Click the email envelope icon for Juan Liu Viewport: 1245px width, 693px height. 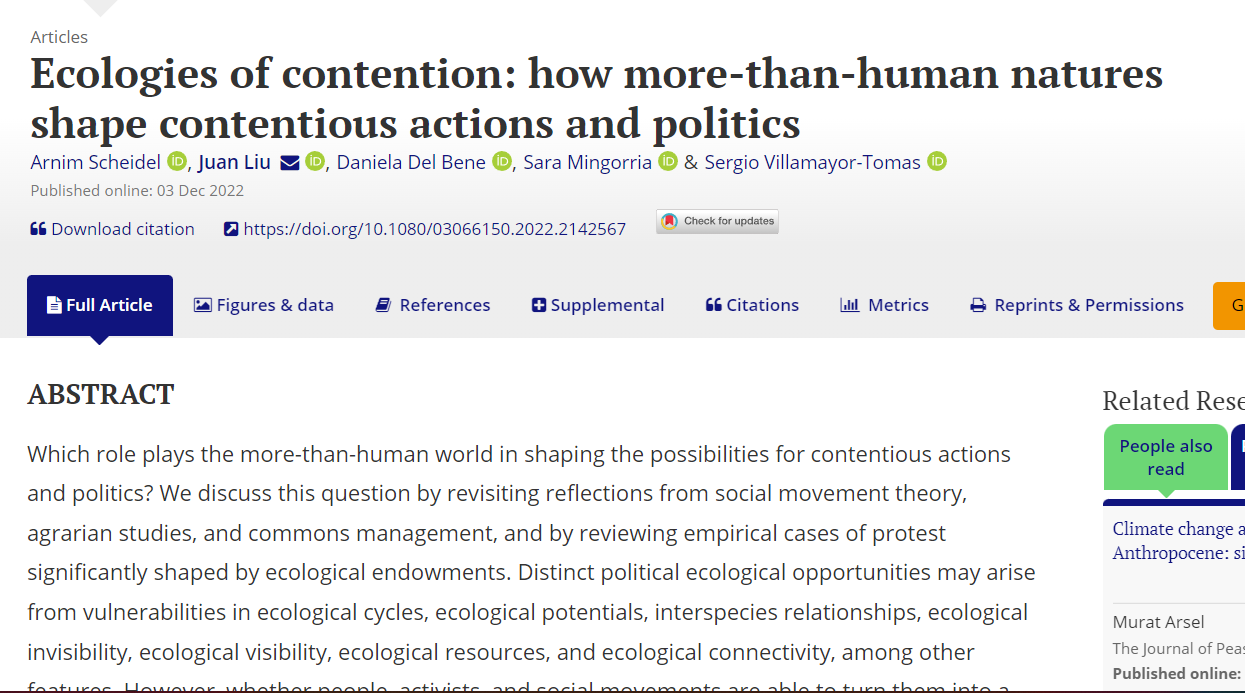click(290, 162)
